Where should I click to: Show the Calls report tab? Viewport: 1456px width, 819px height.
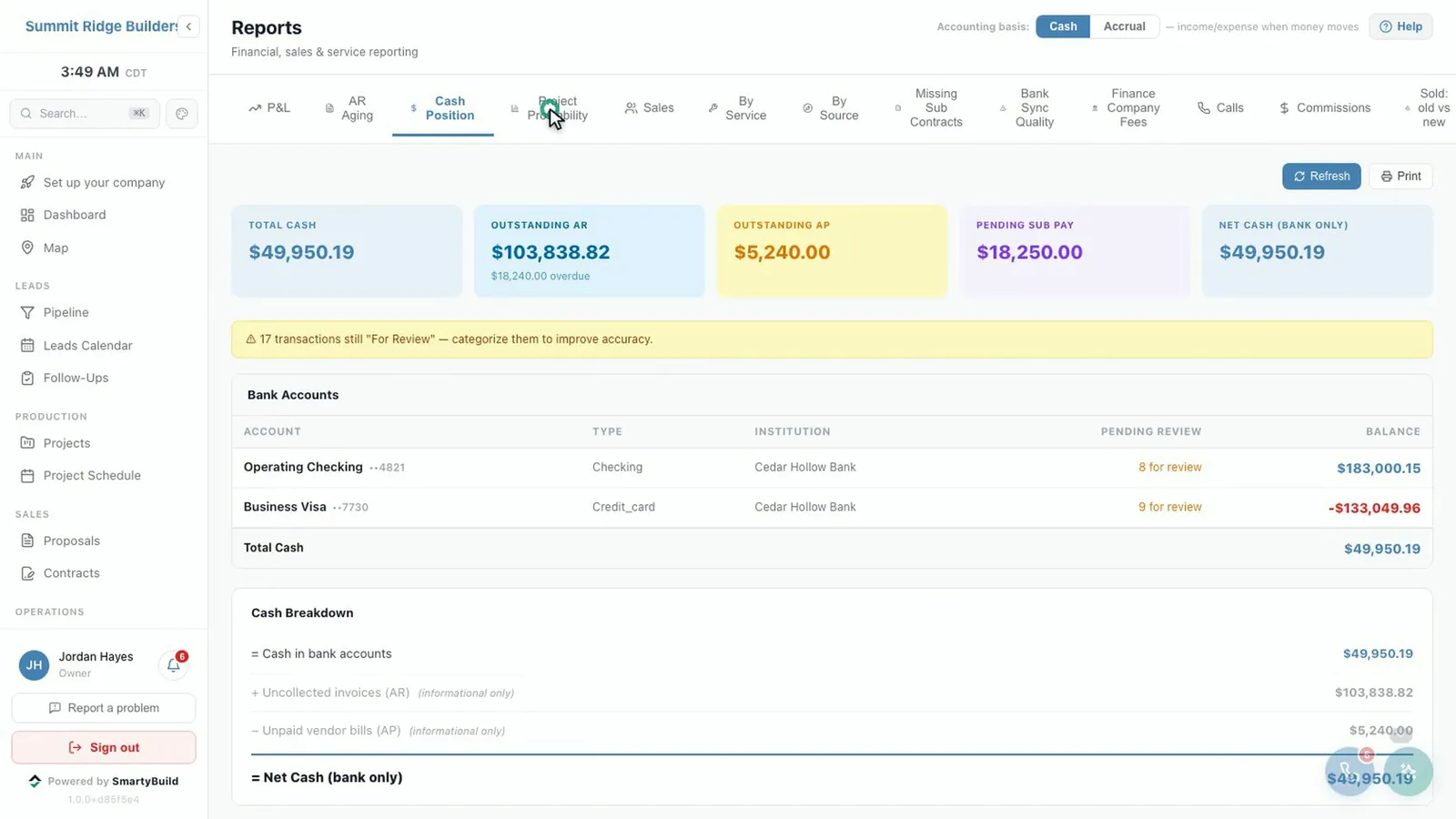tap(1220, 108)
